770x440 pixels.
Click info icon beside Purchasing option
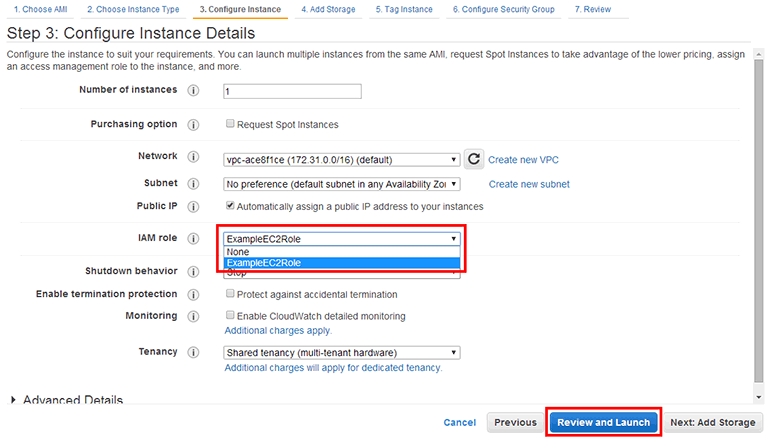tap(193, 125)
